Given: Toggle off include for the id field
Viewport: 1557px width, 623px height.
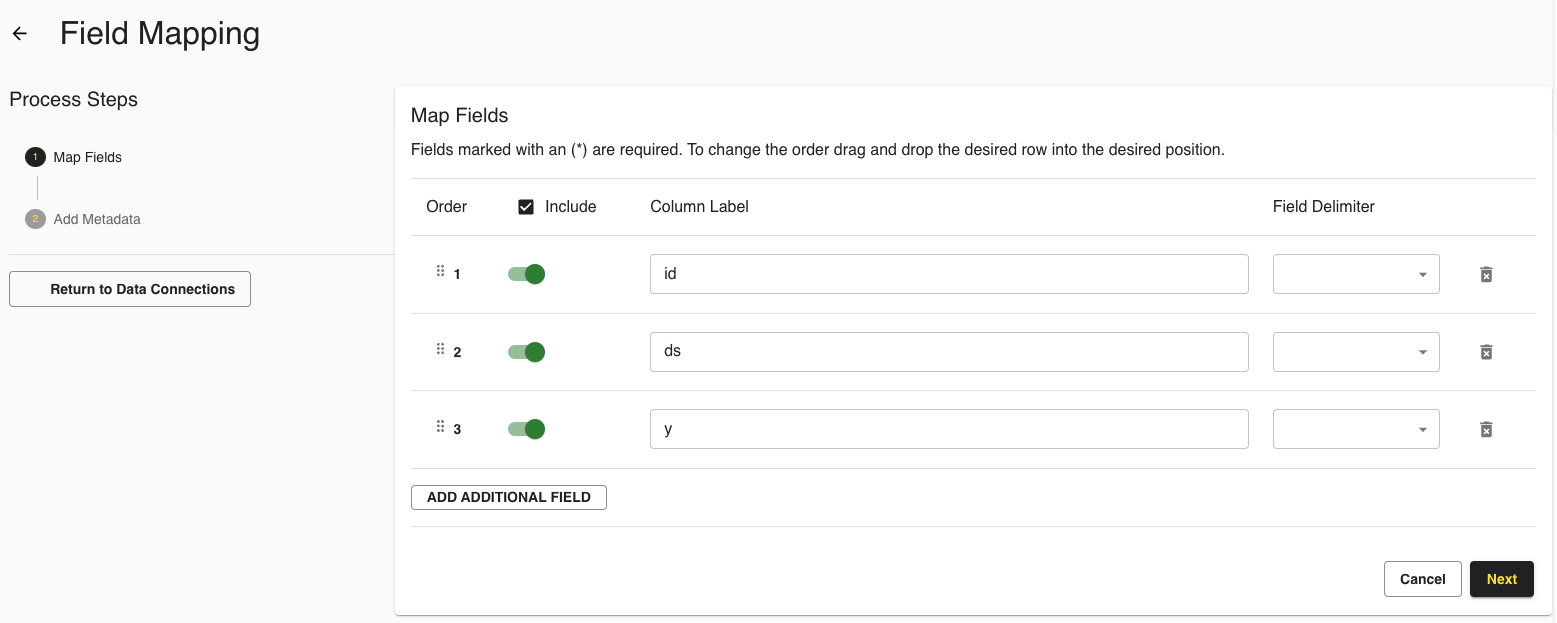Looking at the screenshot, I should tap(527, 274).
